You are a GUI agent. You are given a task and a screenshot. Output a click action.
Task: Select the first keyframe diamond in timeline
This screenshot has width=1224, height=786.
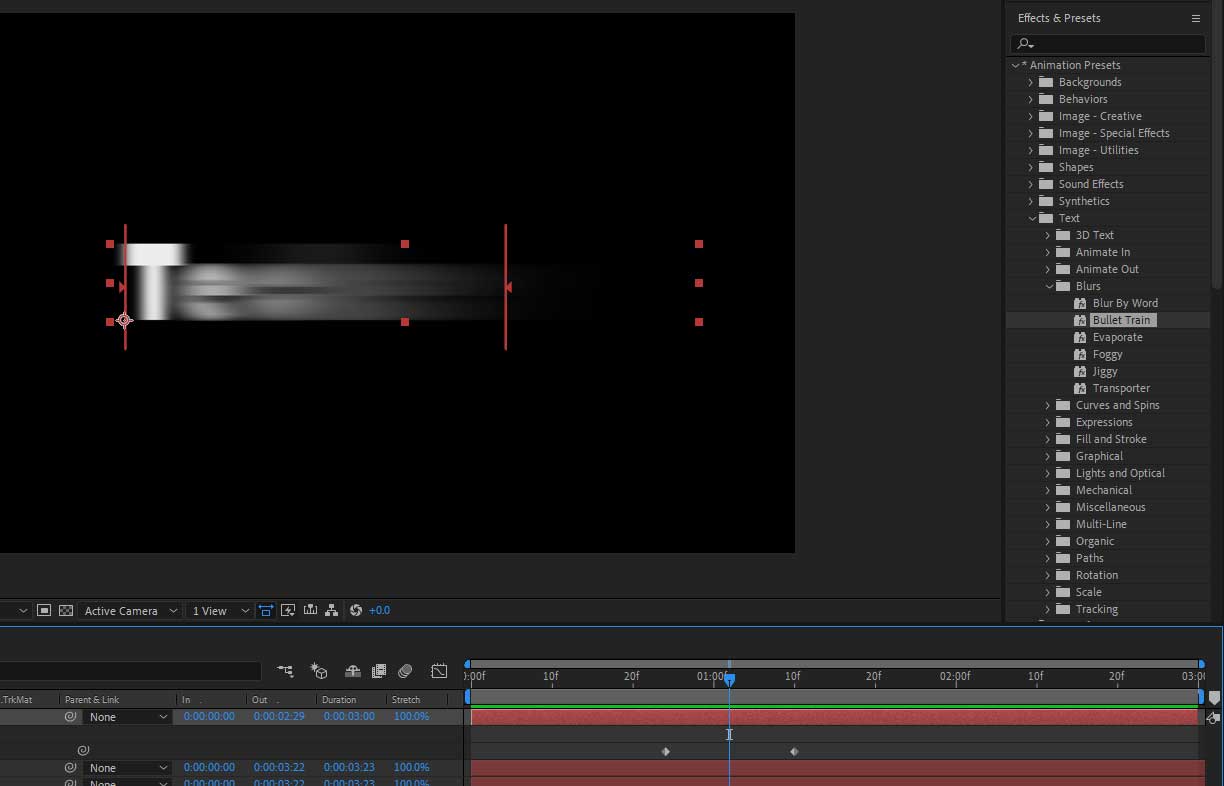click(665, 751)
